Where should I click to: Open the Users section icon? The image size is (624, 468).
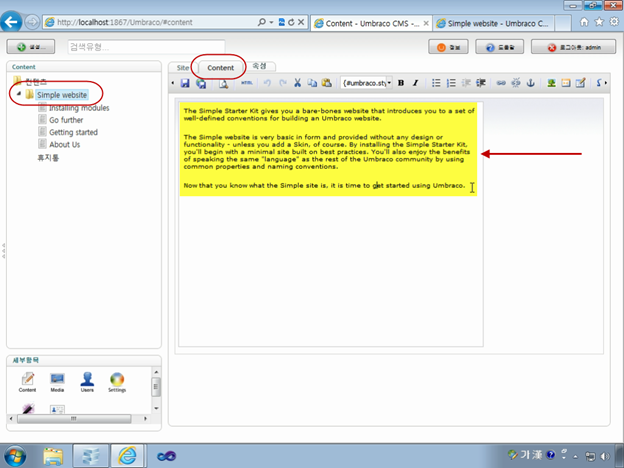click(87, 382)
